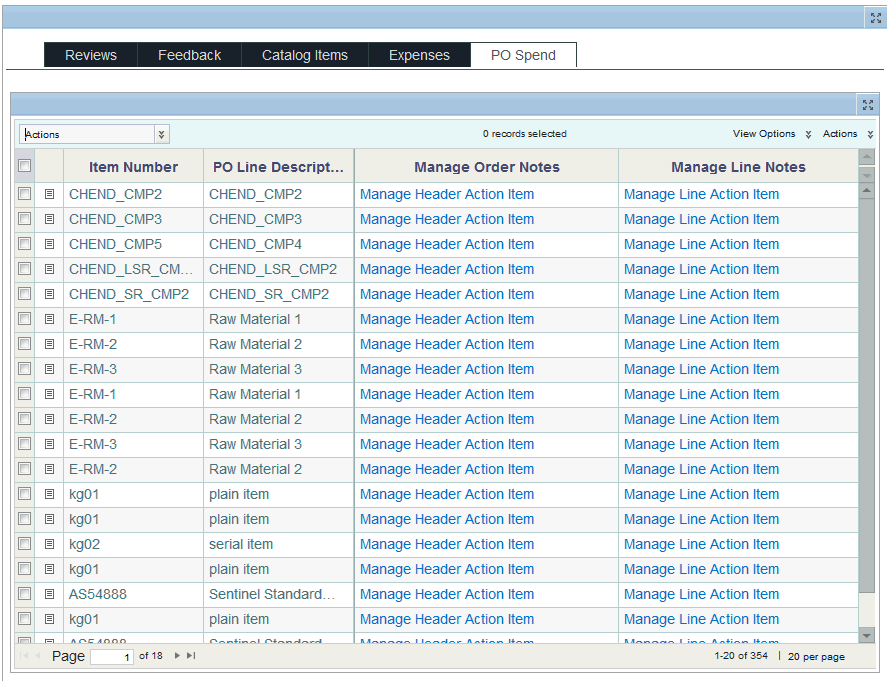Image resolution: width=887 pixels, height=681 pixels.
Task: Go to next page arrow
Action: point(177,656)
